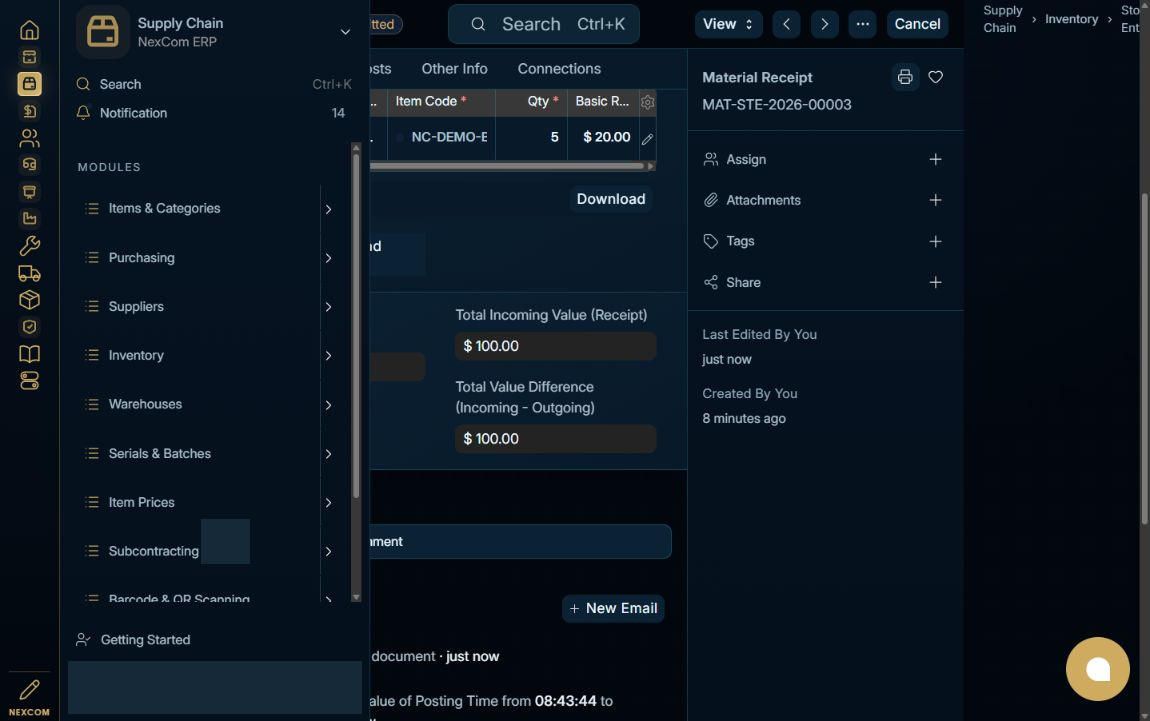The height and width of the screenshot is (721, 1150).
Task: Go to next document arrow
Action: pos(824,24)
